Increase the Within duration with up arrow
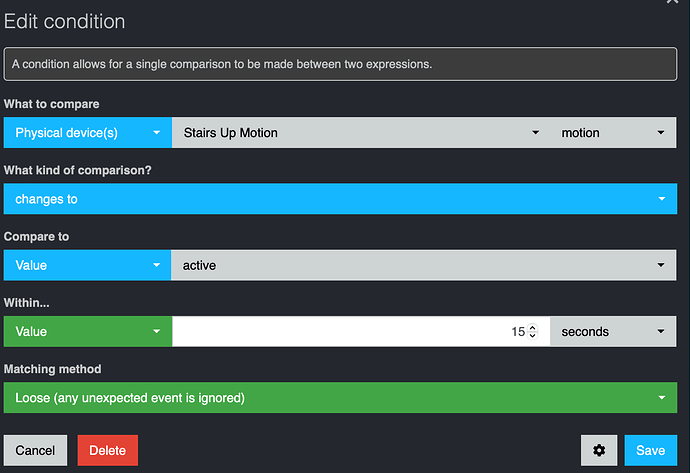 tap(532, 328)
